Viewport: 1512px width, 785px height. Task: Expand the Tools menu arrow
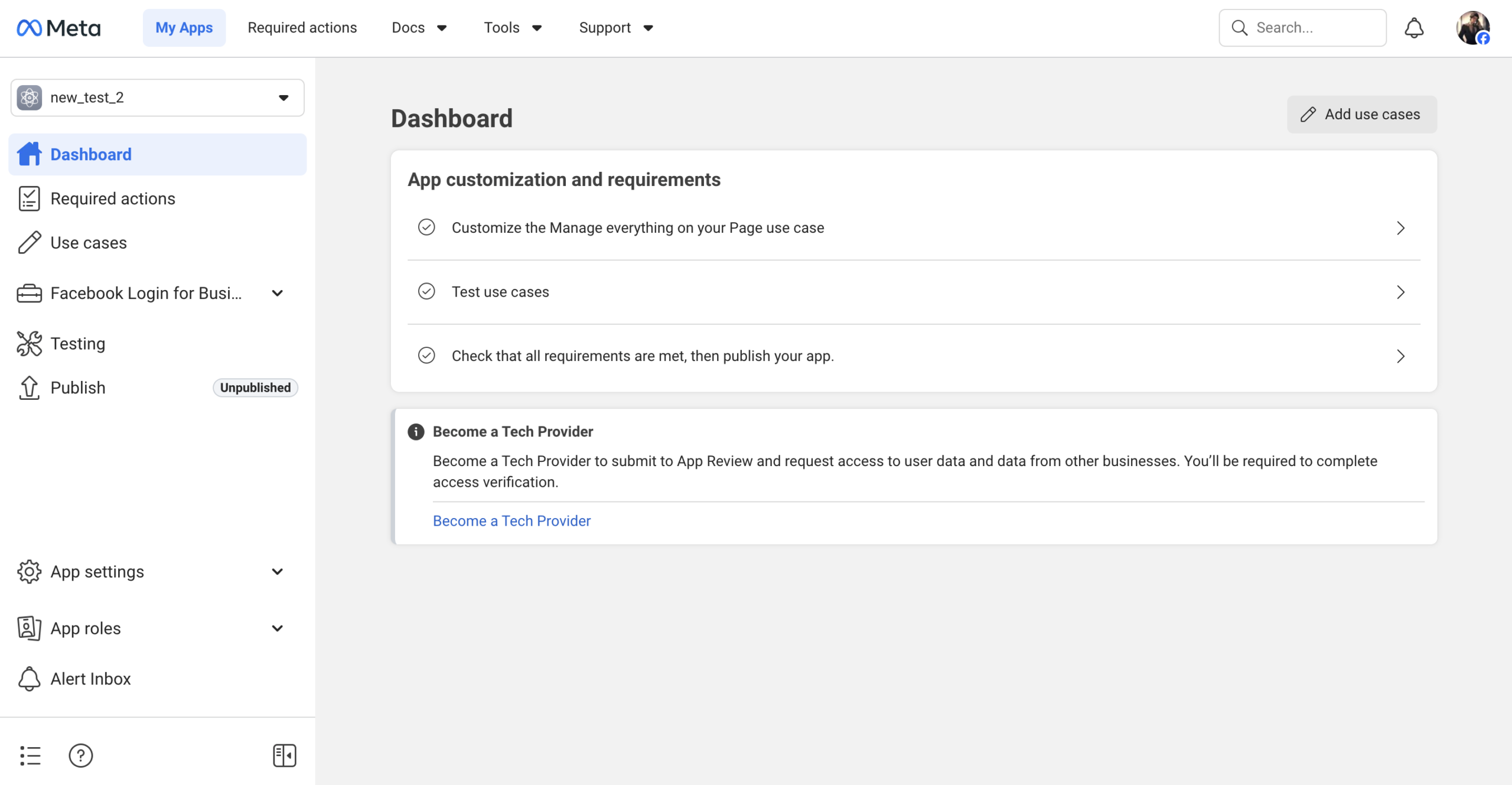point(537,28)
